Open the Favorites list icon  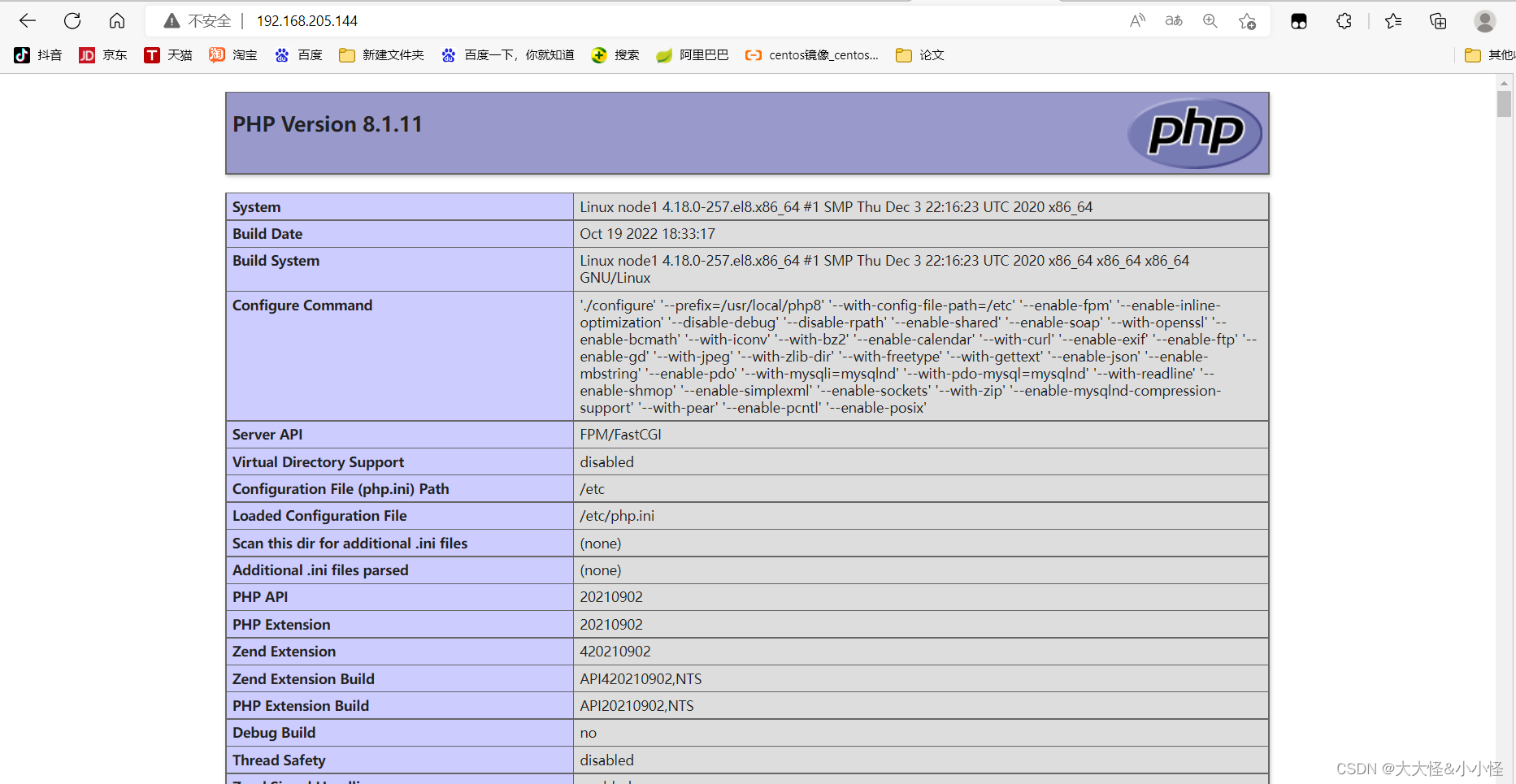(1393, 21)
